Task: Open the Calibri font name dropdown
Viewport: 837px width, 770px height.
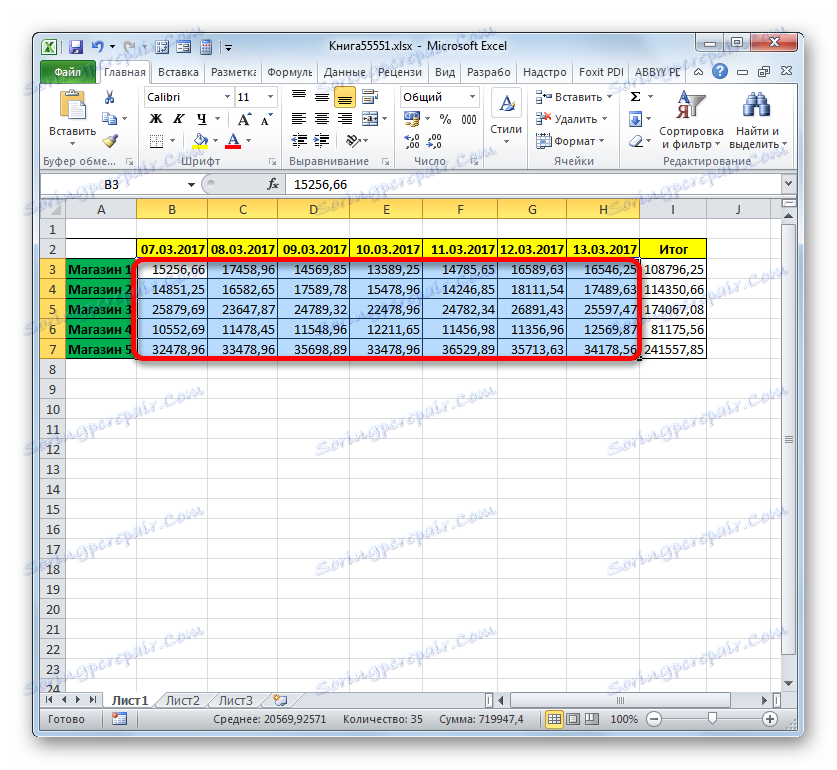Action: pyautogui.click(x=227, y=97)
